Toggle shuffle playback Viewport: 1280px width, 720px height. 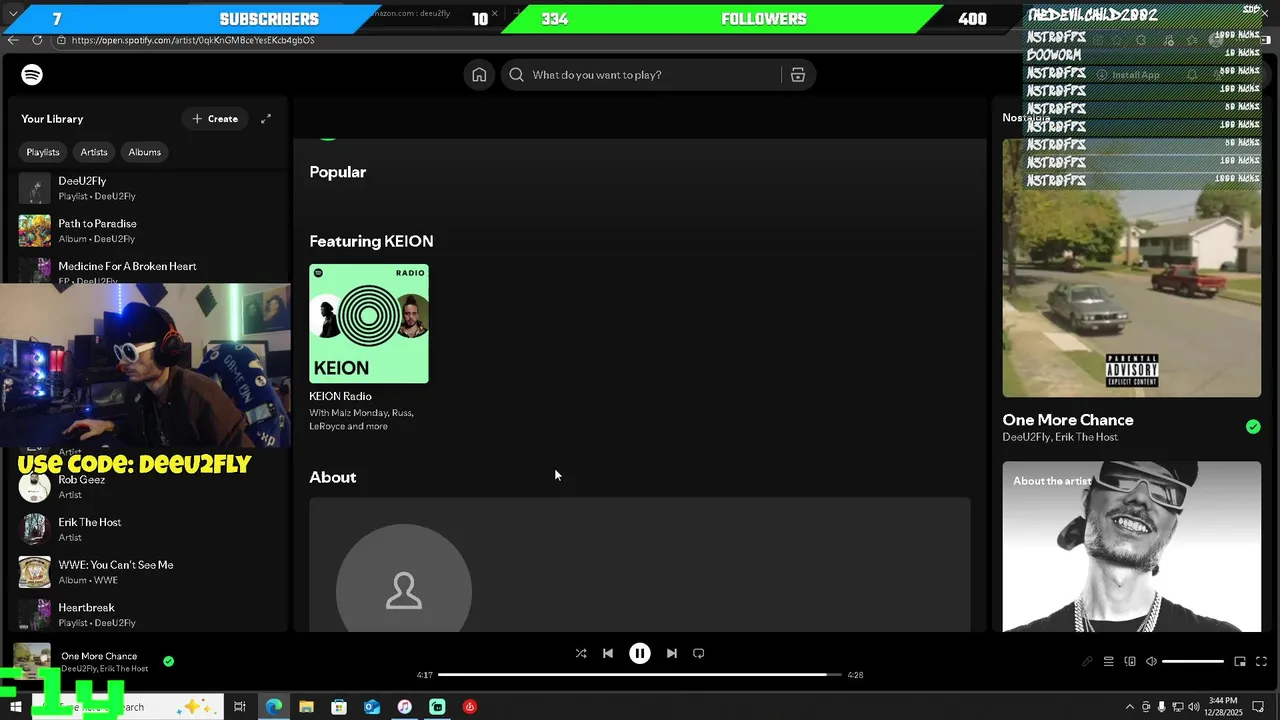coord(581,653)
